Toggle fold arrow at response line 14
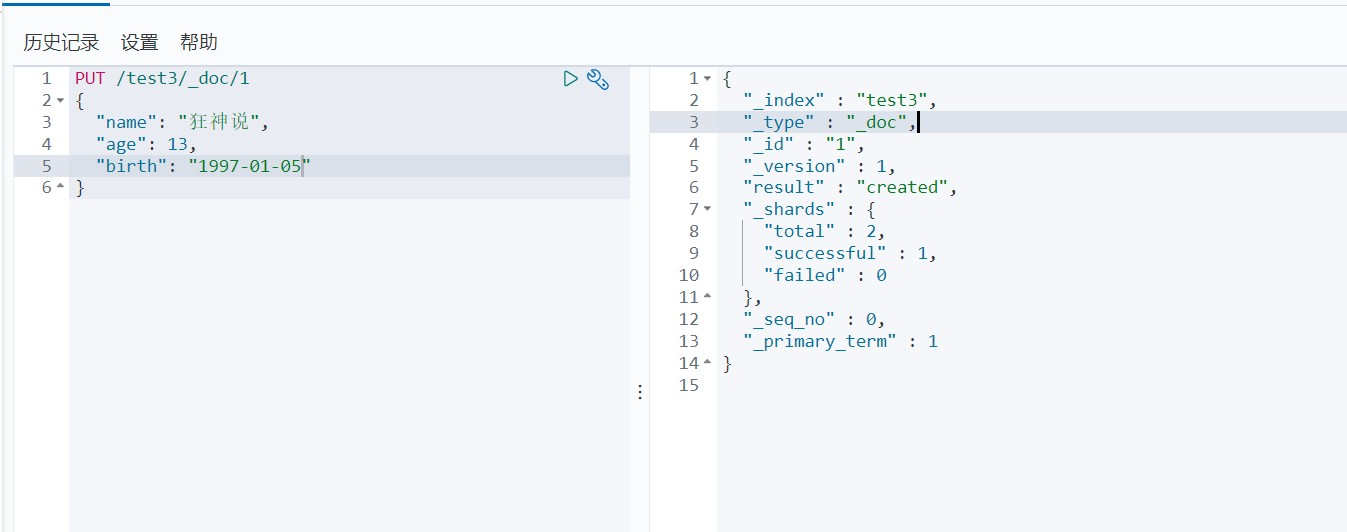 pos(708,364)
